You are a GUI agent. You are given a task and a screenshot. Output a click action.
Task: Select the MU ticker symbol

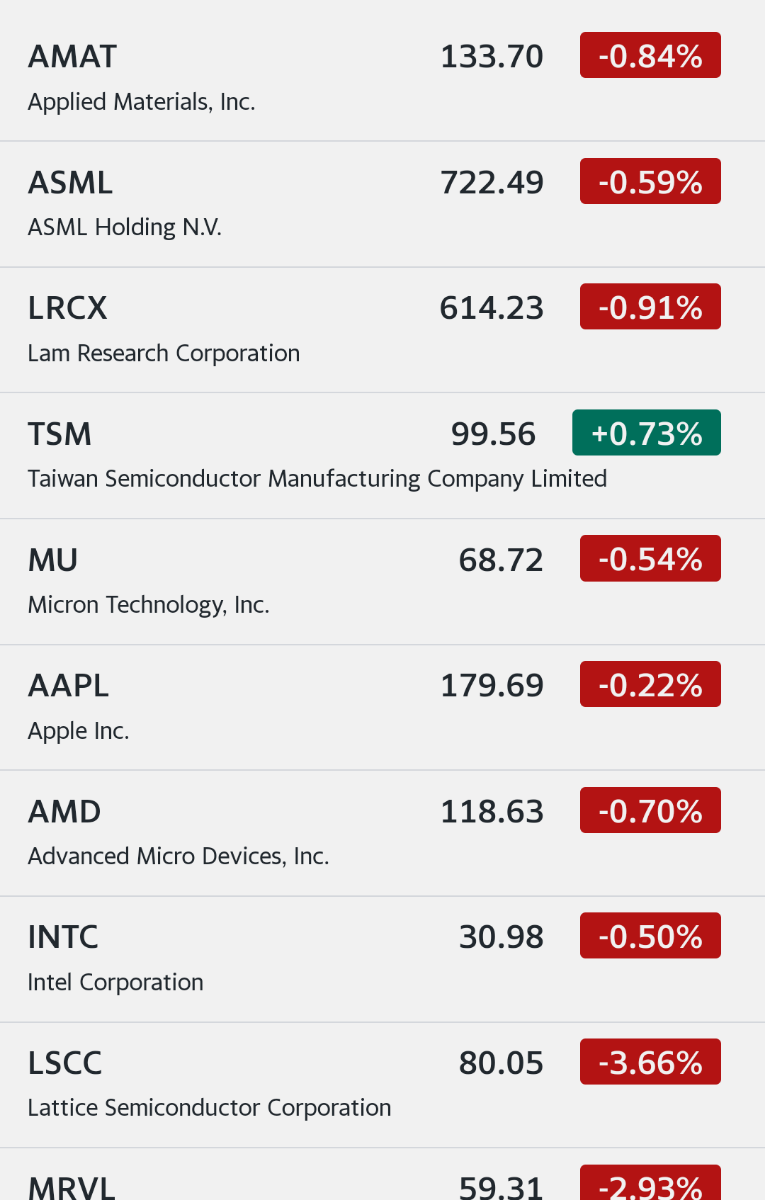pyautogui.click(x=53, y=560)
